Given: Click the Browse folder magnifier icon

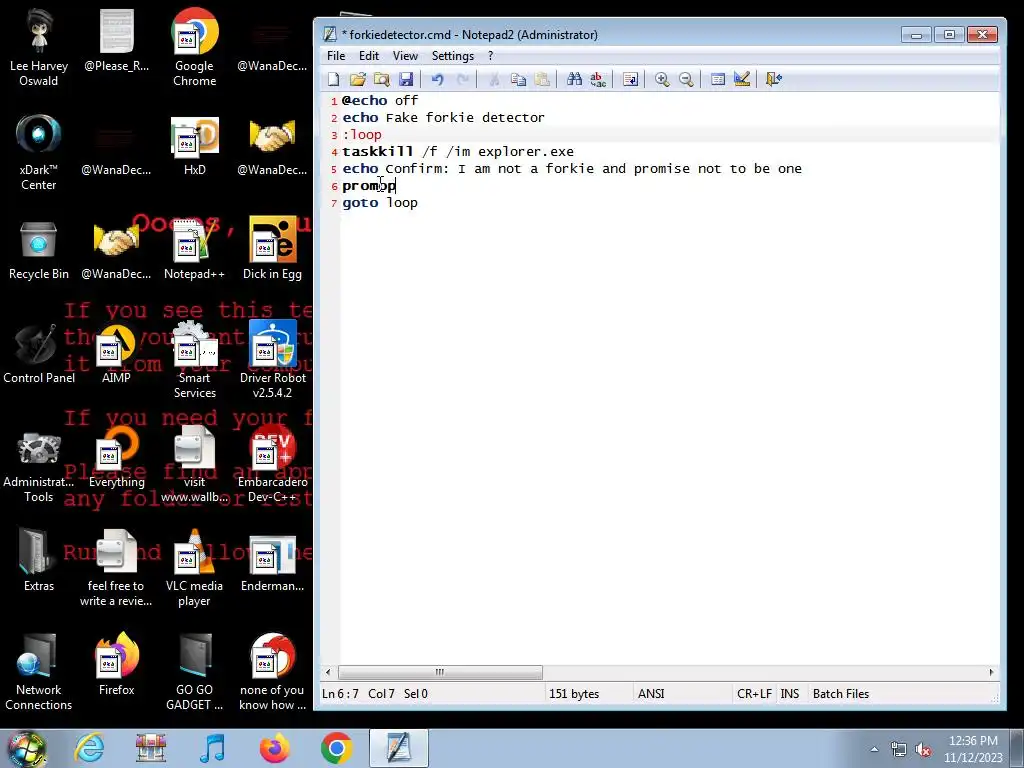Looking at the screenshot, I should click(381, 80).
